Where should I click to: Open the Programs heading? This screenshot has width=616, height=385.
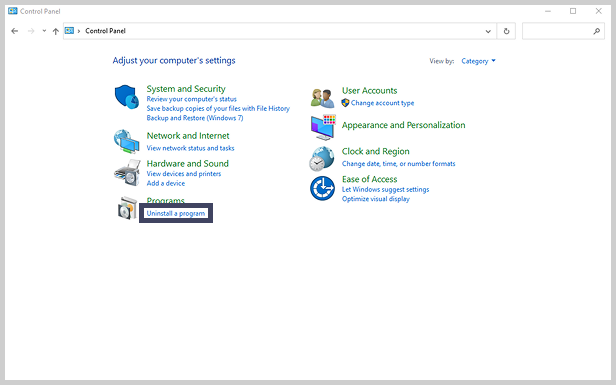point(165,201)
